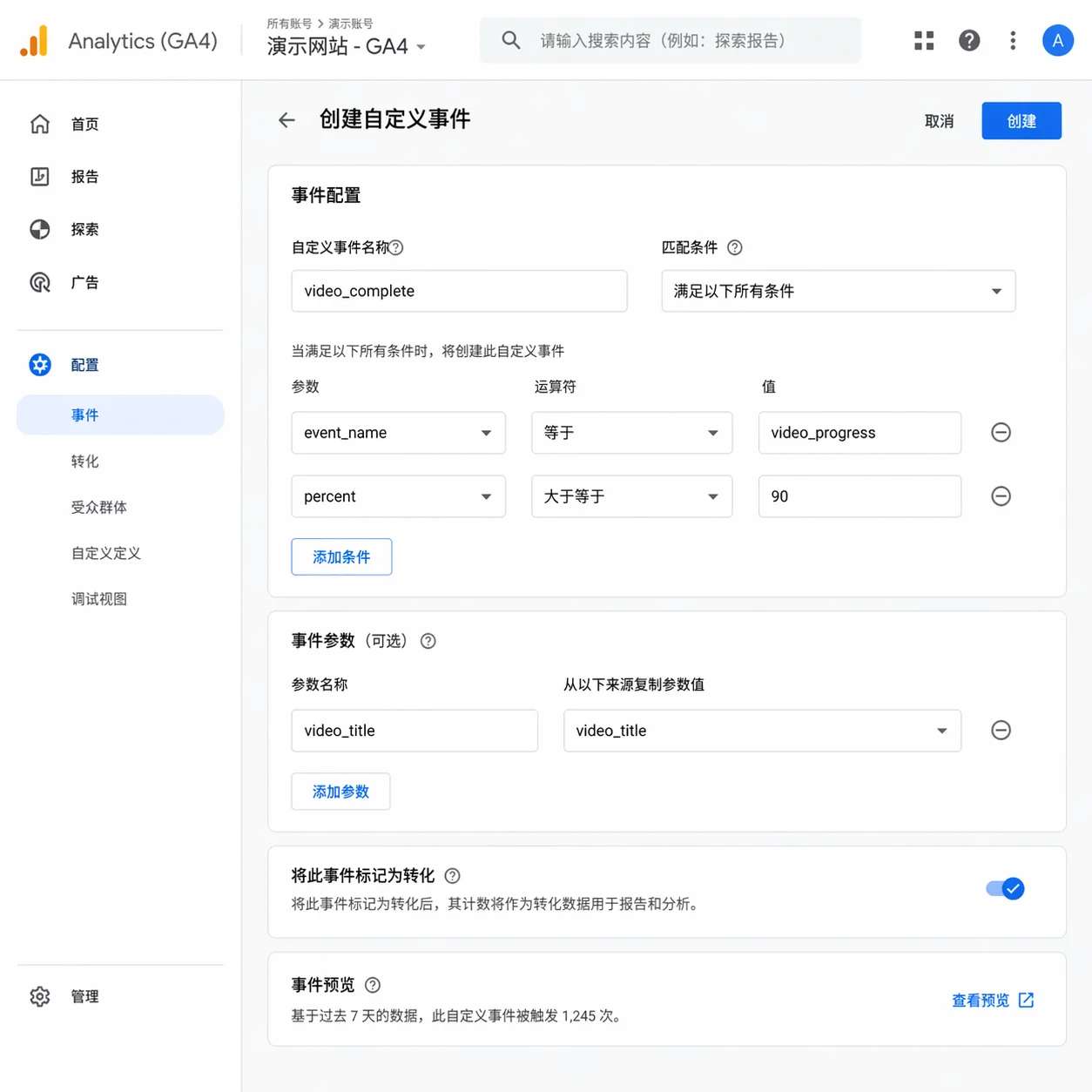The height and width of the screenshot is (1092, 1092).
Task: Open the 大于等于 operator dropdown
Action: pos(631,495)
